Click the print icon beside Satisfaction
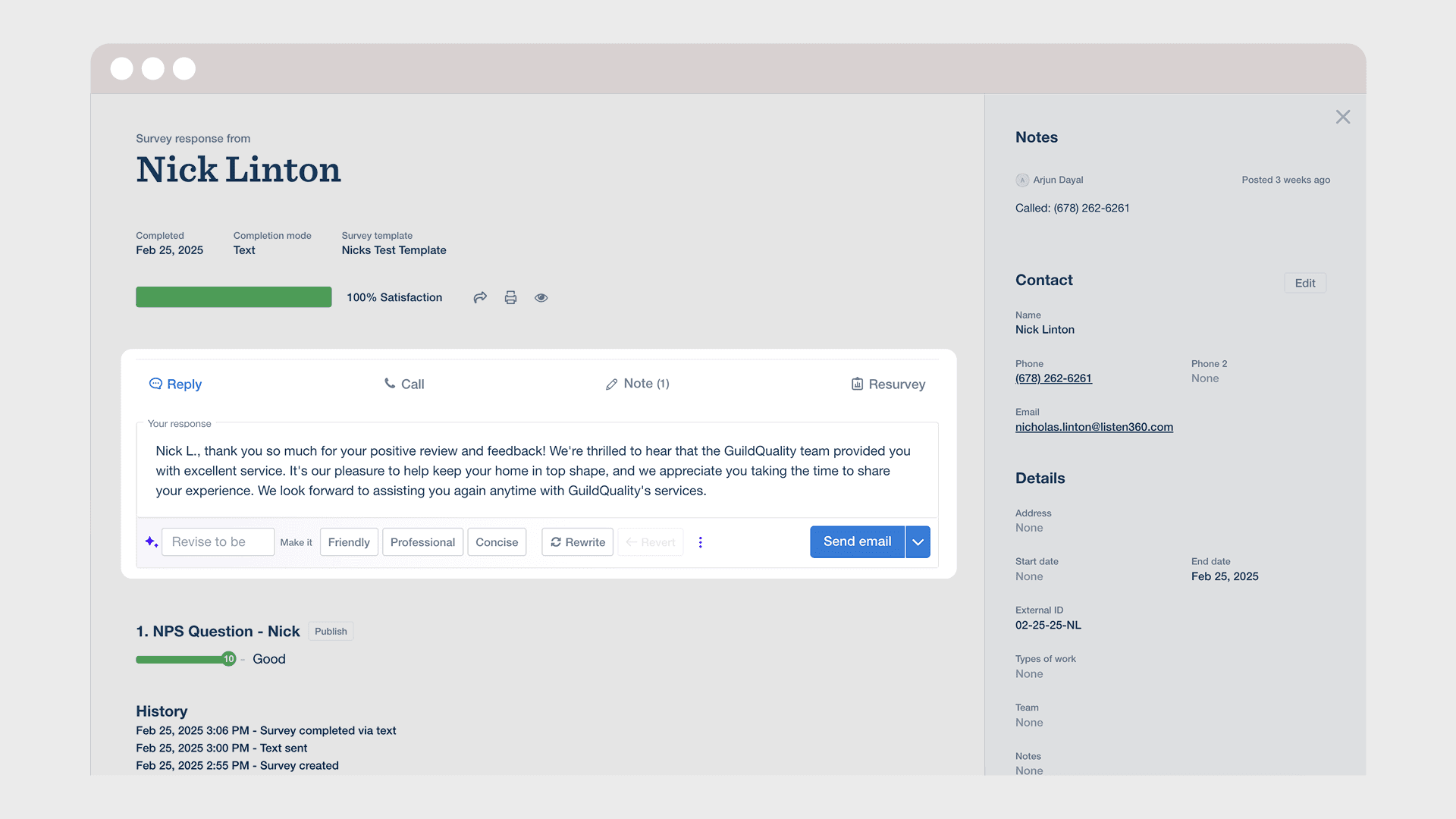The image size is (1456, 819). coord(510,297)
